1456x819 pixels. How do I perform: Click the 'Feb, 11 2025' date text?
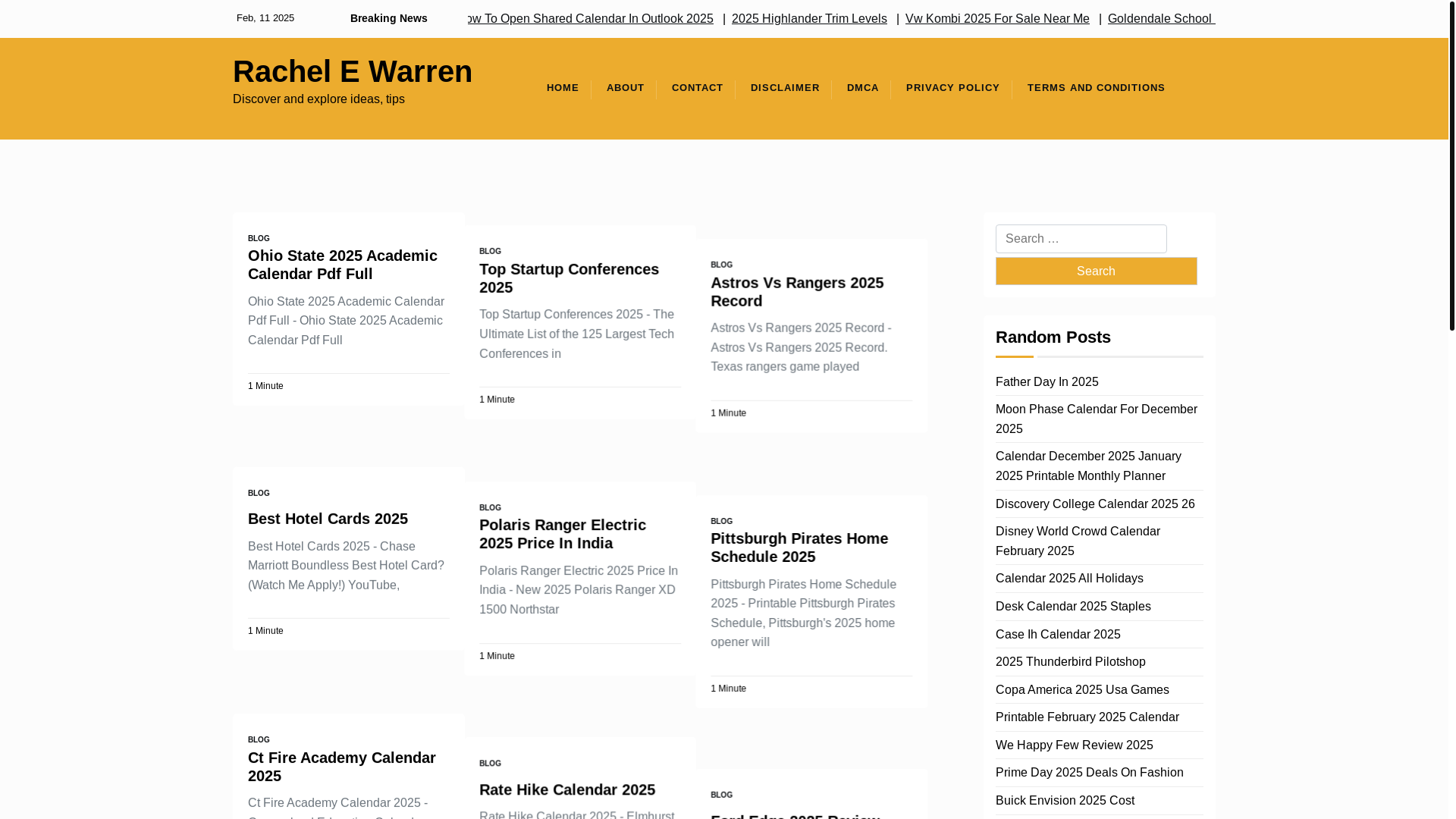(x=265, y=18)
